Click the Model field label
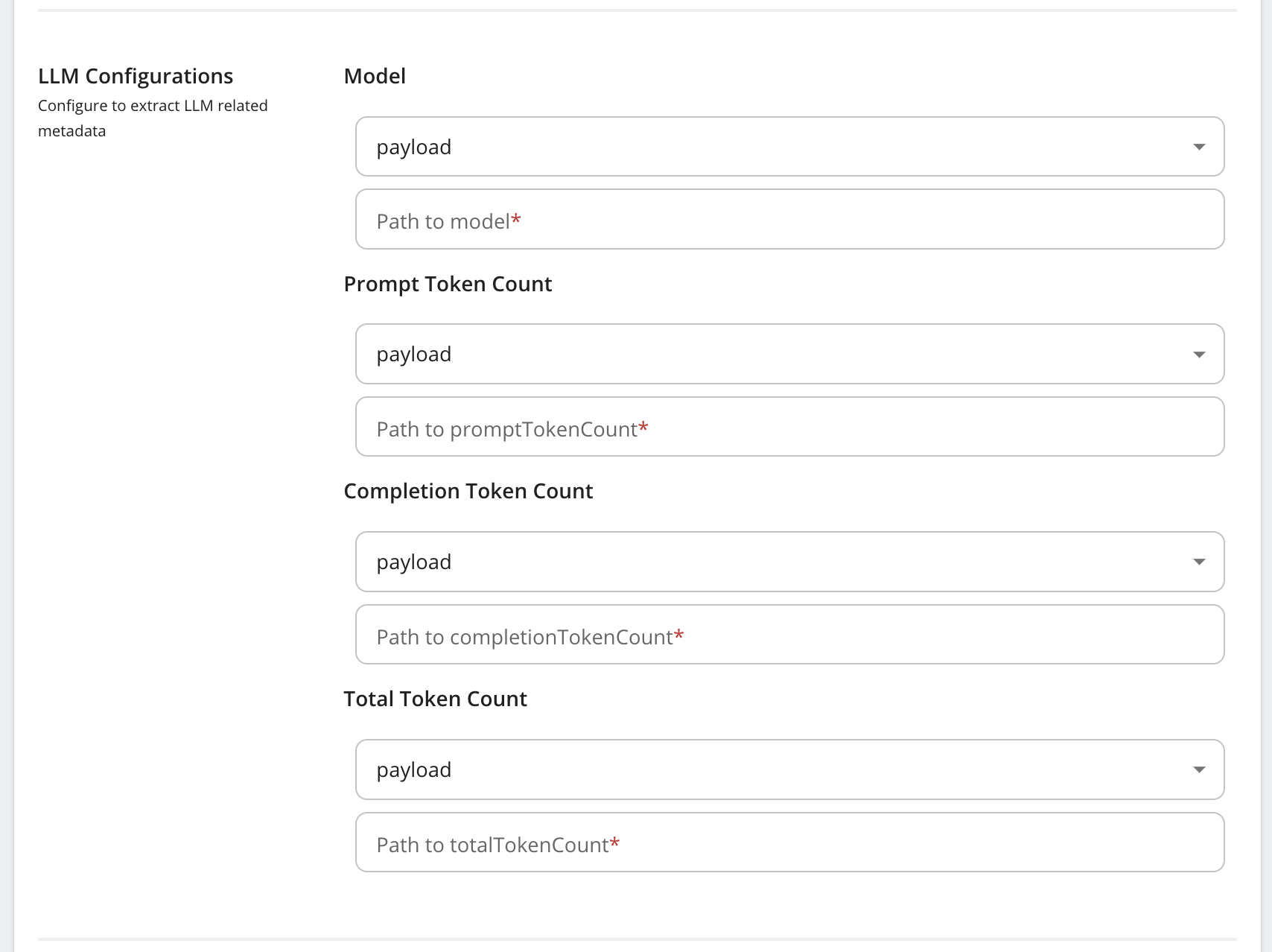1272x952 pixels. tap(375, 76)
